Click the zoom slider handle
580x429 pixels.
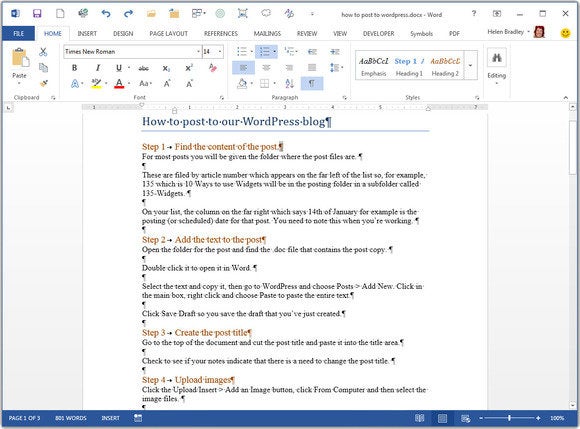[509, 418]
